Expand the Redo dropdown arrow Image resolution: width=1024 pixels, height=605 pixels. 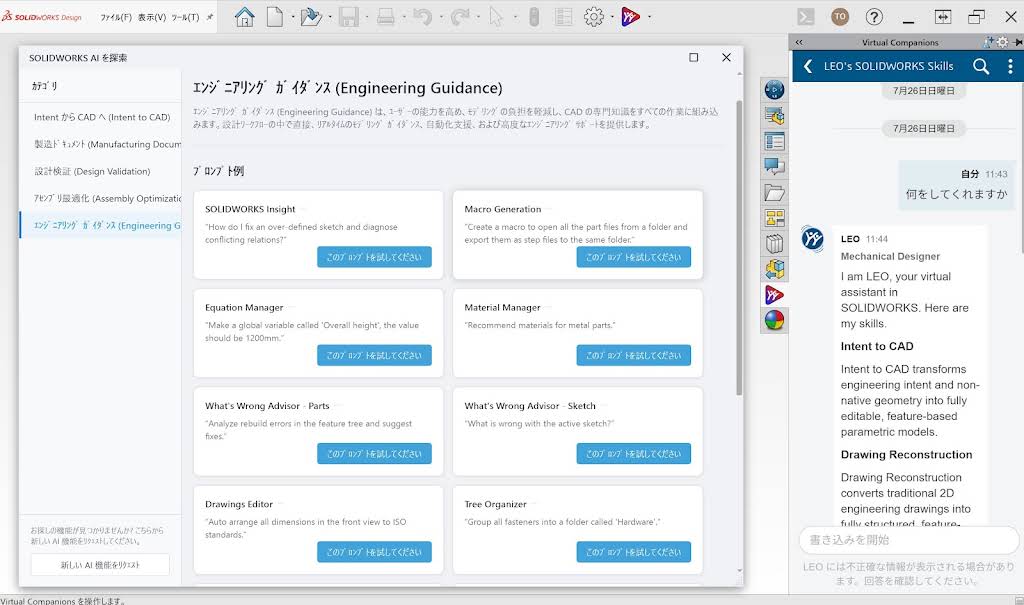pos(479,17)
